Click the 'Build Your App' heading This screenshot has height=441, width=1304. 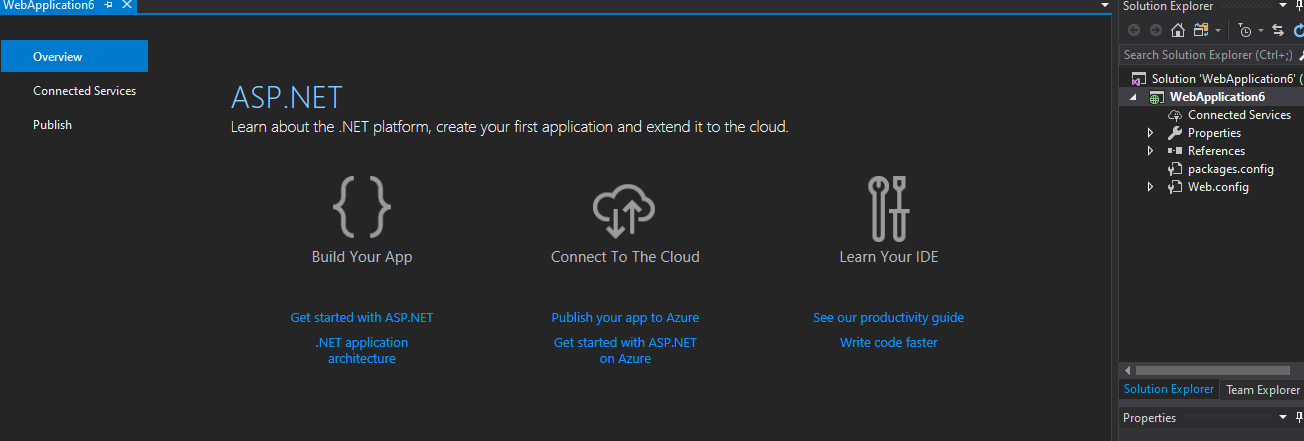pos(362,257)
